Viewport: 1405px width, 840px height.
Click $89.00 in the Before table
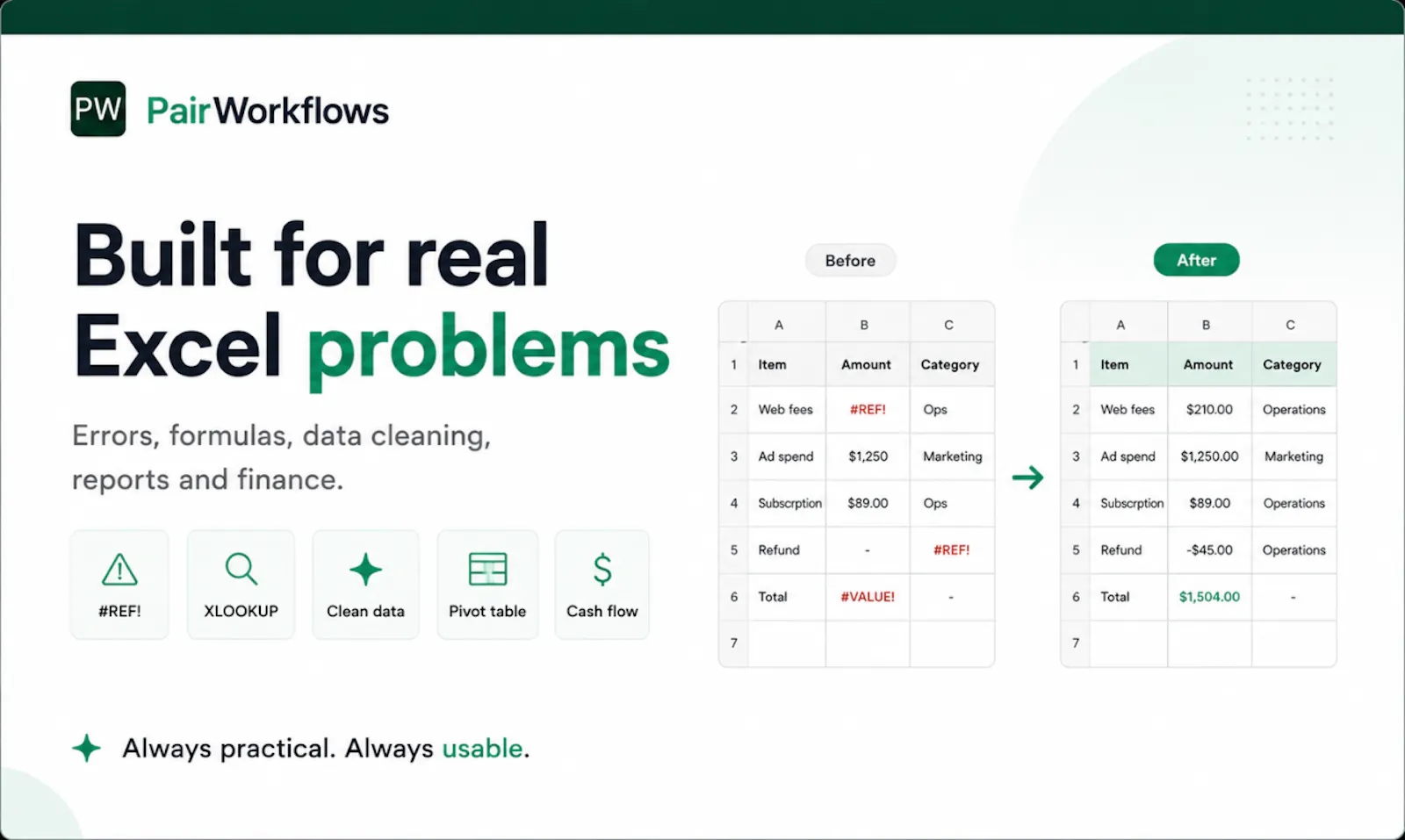[868, 503]
